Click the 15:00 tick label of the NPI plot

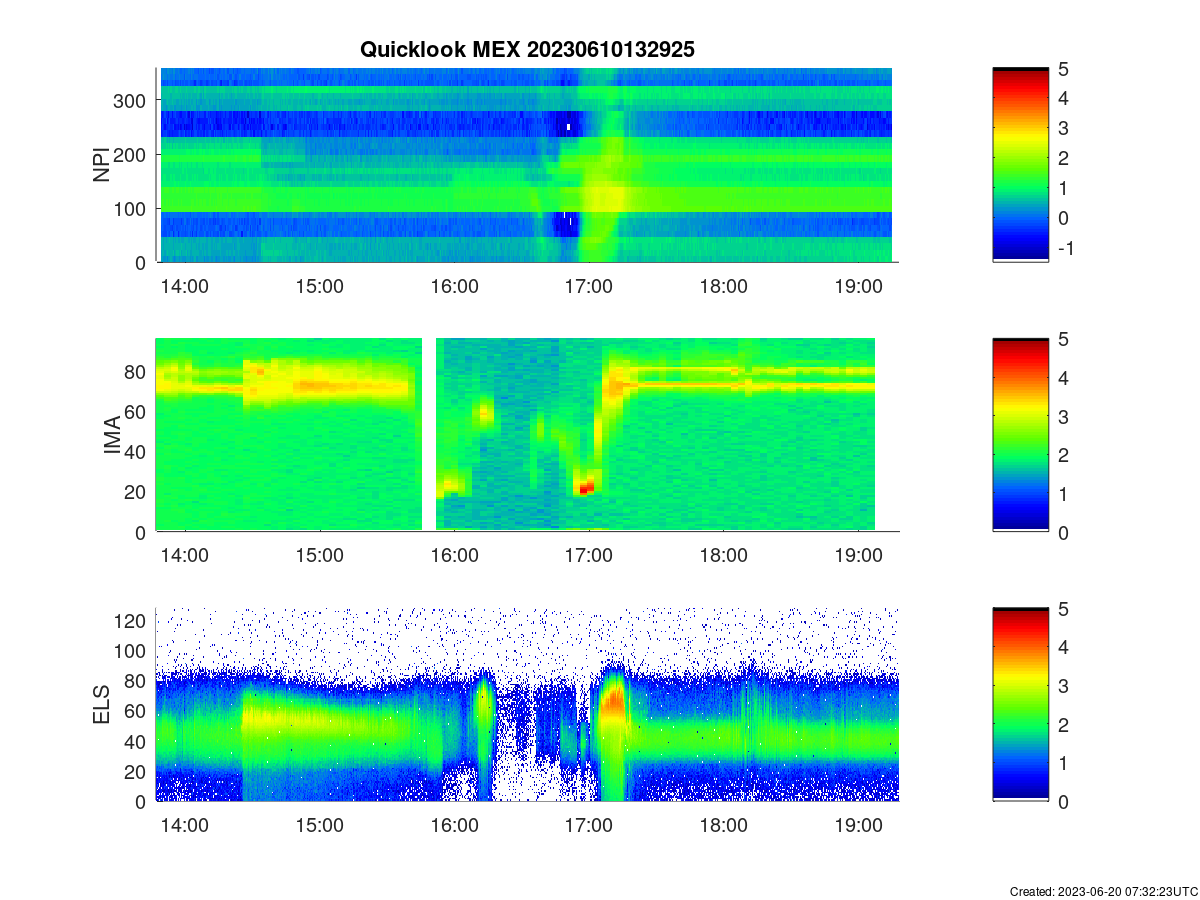tap(320, 286)
